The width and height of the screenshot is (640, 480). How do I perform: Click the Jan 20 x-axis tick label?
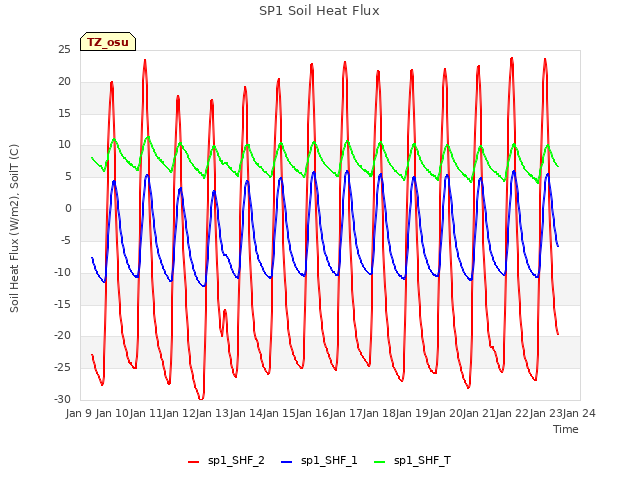coord(446,413)
